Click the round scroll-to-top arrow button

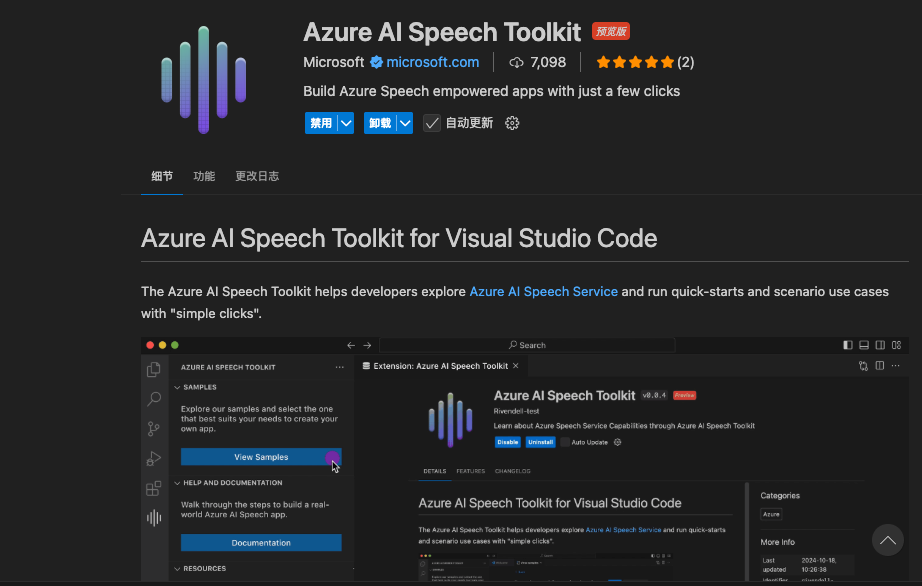tap(887, 540)
